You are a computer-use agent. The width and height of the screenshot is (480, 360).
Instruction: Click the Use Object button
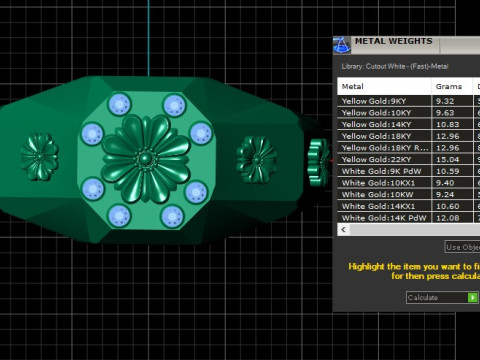(x=462, y=247)
